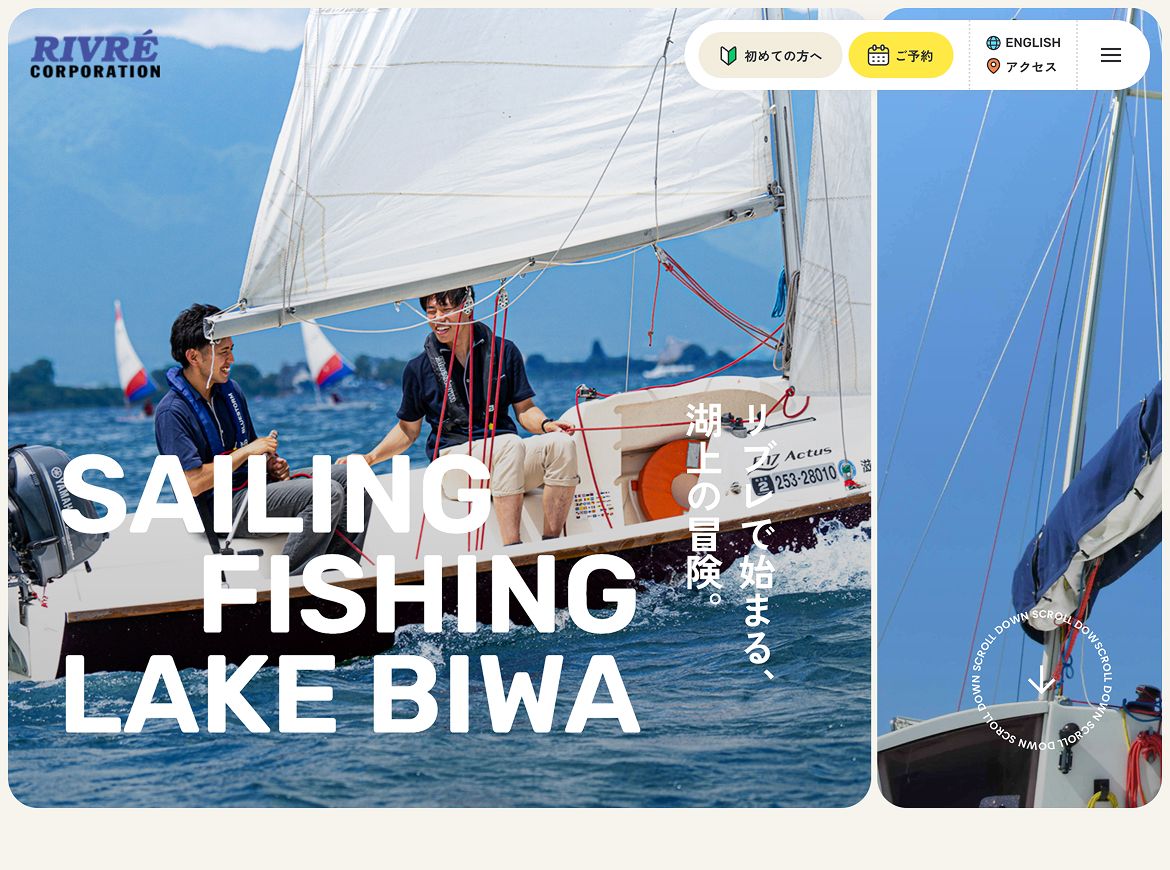Click the calendar icon in ご予約
Viewport: 1170px width, 870px height.
click(x=878, y=55)
